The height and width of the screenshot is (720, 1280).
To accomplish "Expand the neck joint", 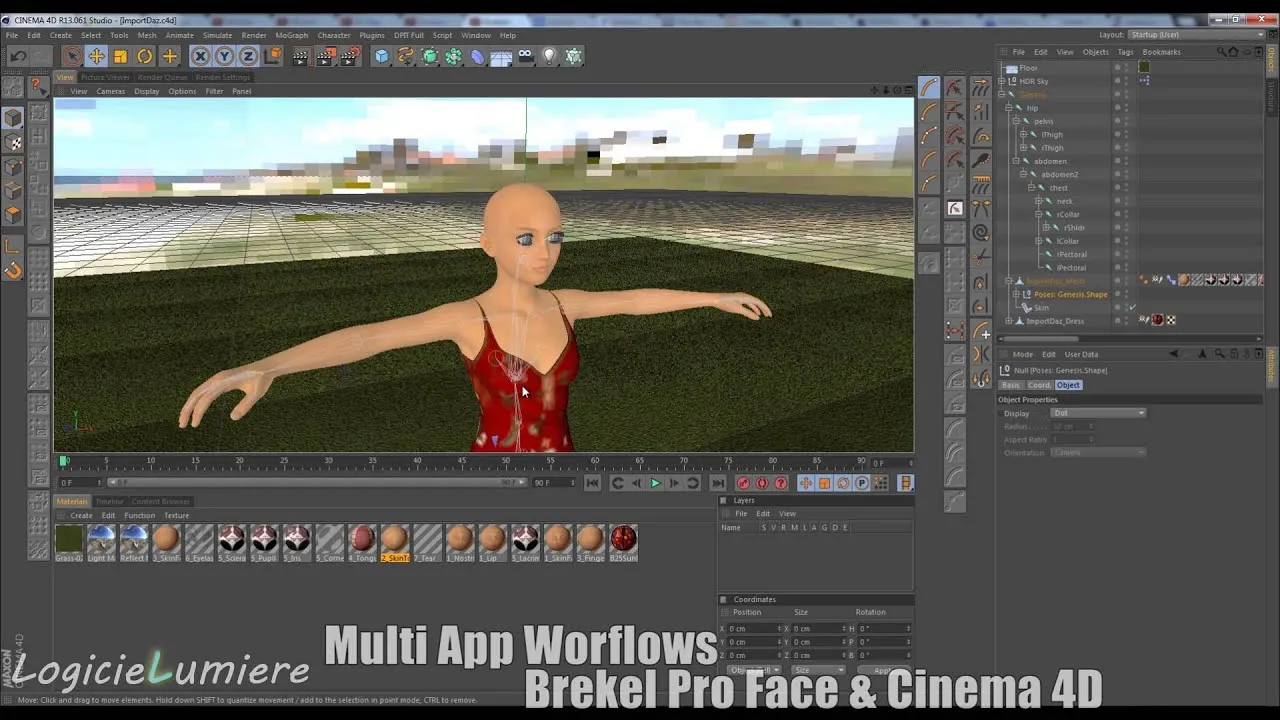I will coord(1039,201).
